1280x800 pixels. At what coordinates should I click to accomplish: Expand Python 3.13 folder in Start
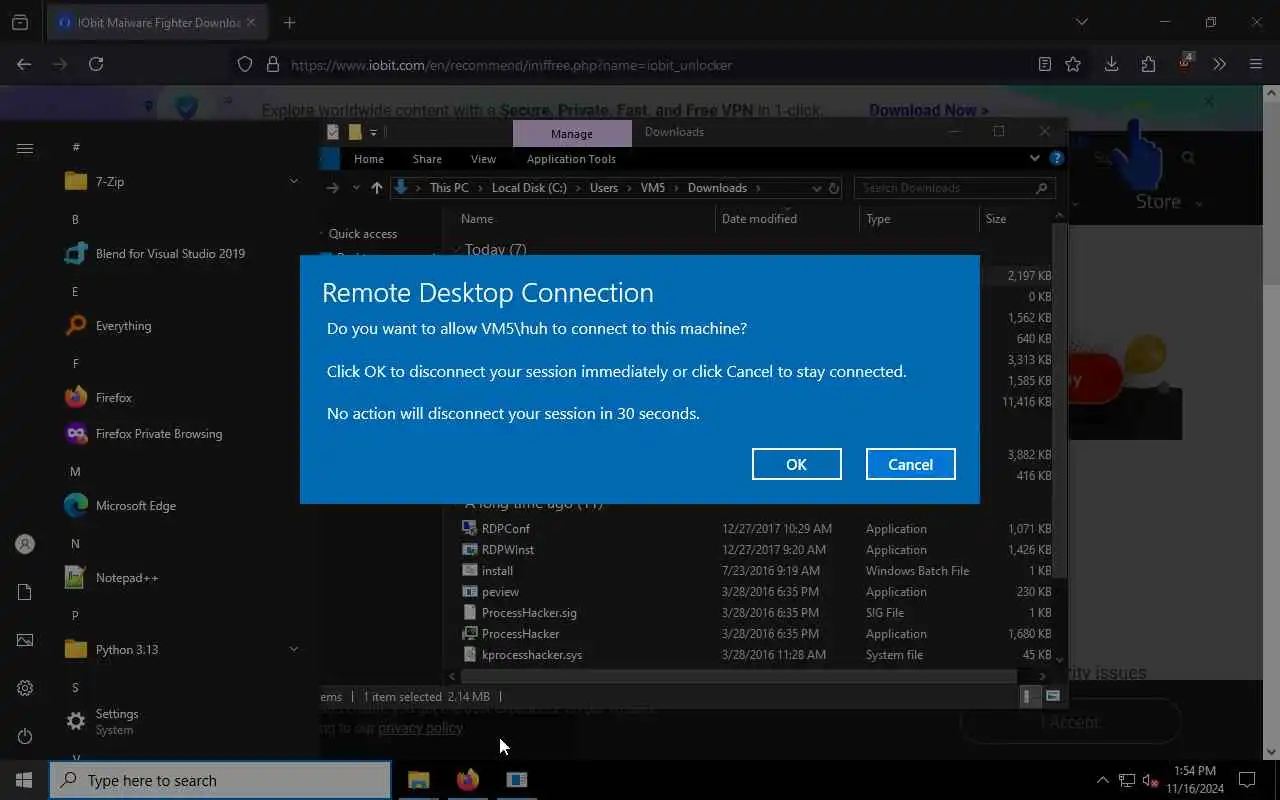tap(180, 649)
